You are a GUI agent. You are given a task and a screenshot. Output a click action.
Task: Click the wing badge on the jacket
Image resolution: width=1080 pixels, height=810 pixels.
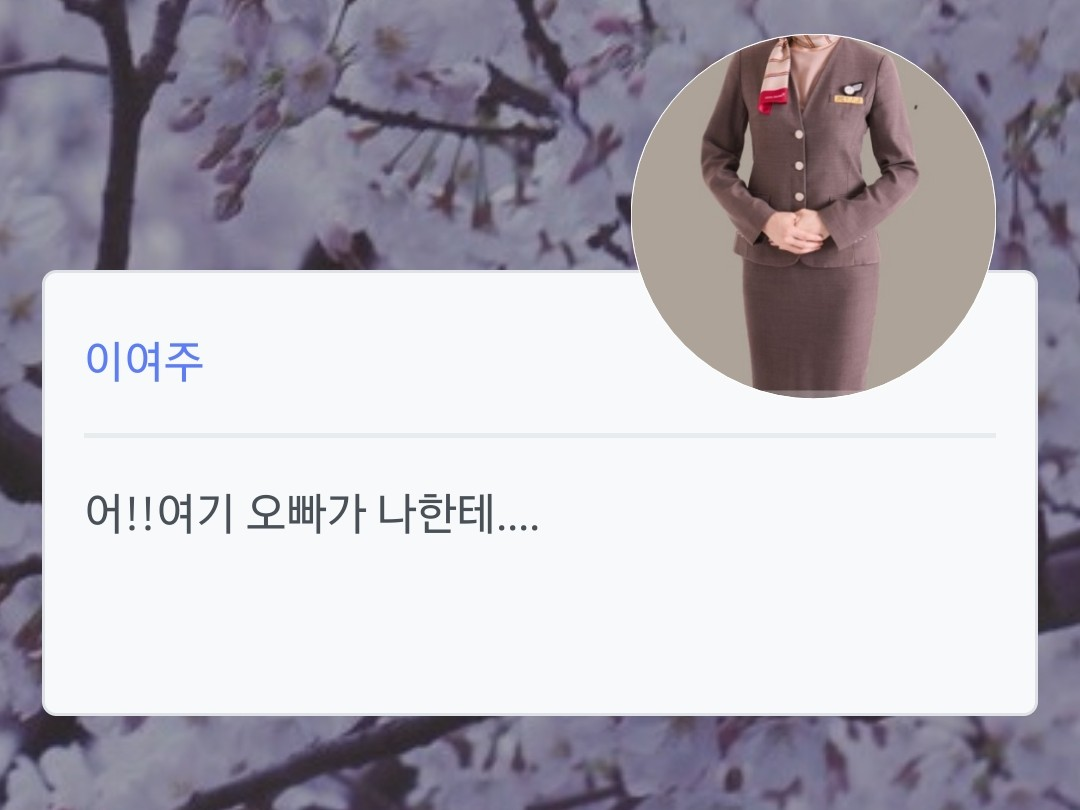pos(852,89)
